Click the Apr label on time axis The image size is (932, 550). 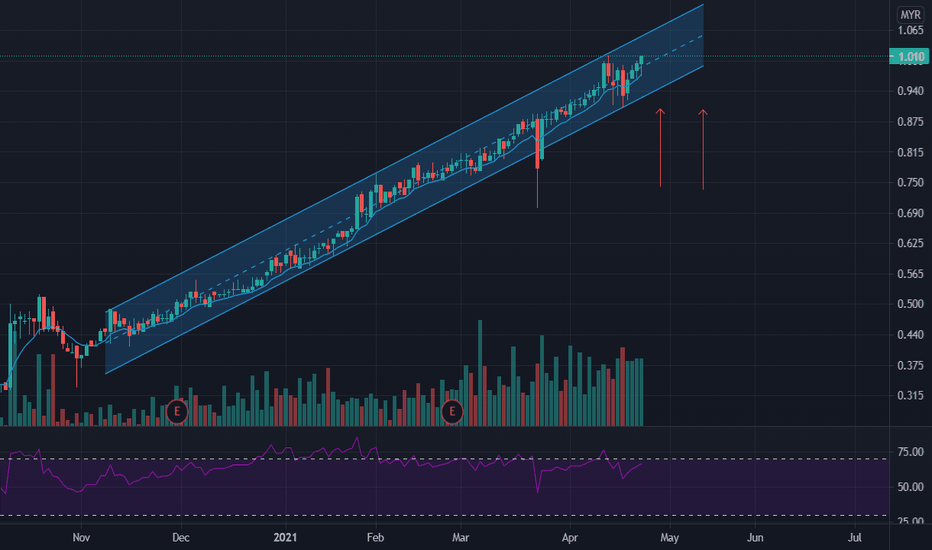(569, 538)
